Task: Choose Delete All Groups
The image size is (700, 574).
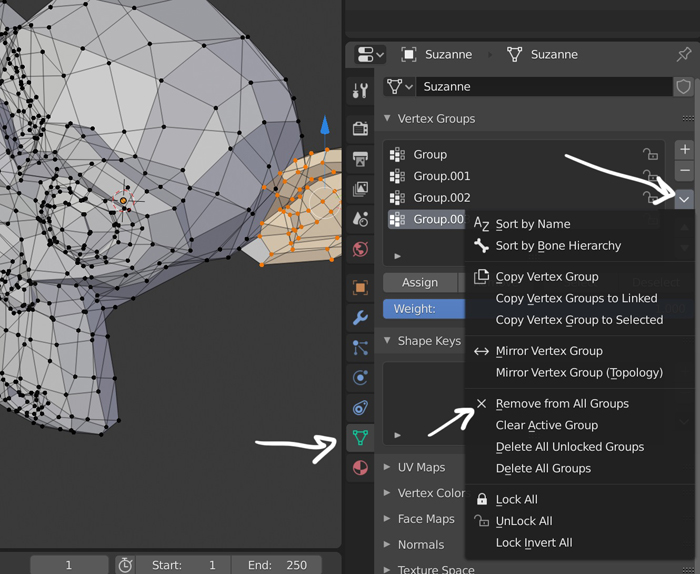Action: click(579, 469)
